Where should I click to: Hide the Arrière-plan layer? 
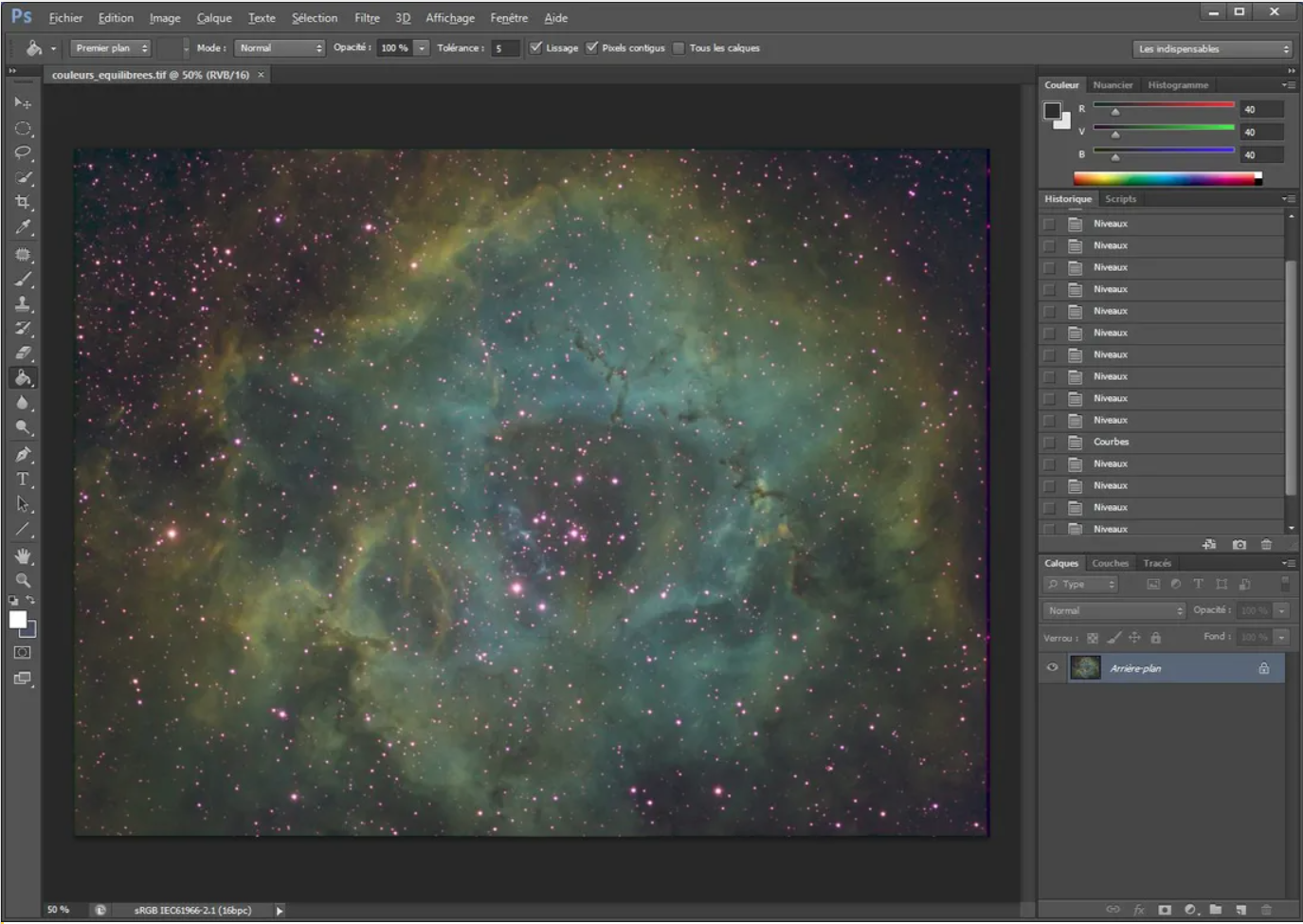coord(1052,668)
